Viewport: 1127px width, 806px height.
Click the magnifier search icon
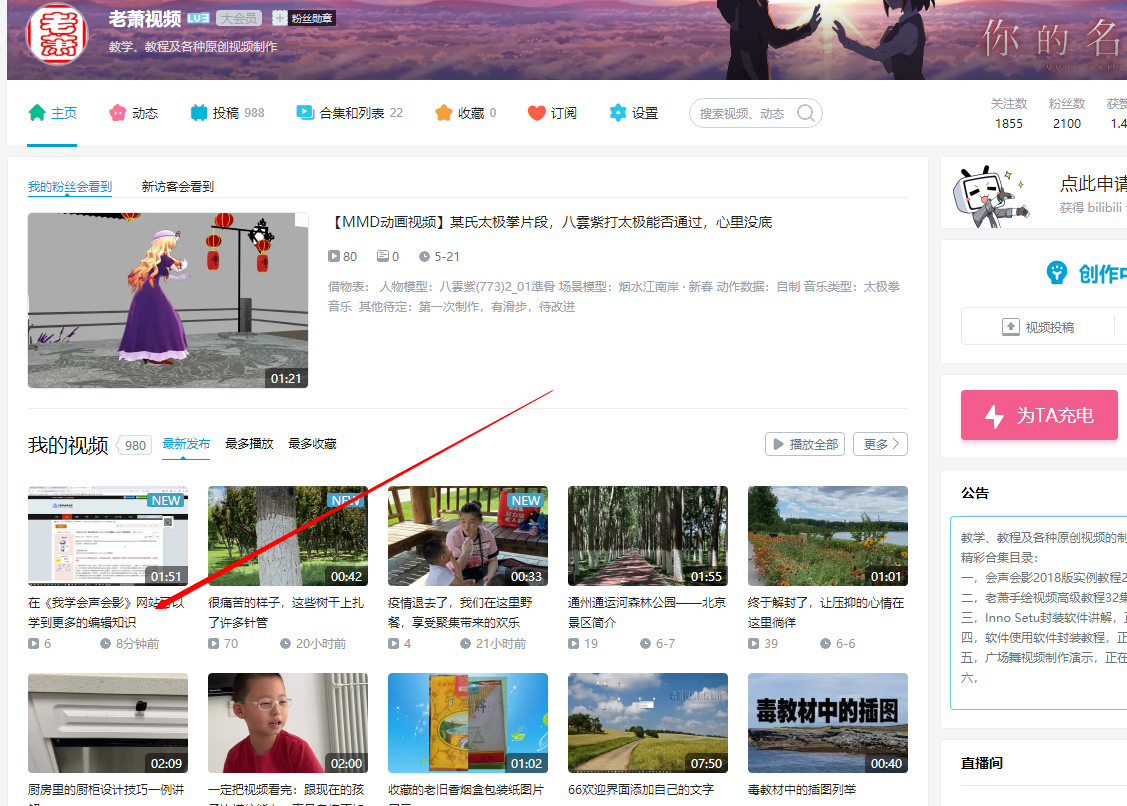tap(806, 113)
